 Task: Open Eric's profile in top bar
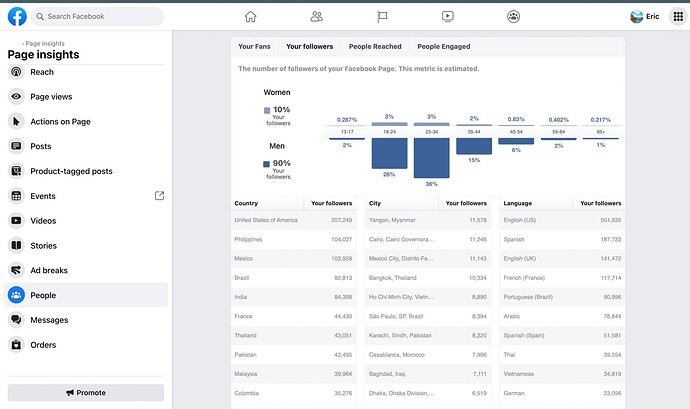(x=645, y=16)
